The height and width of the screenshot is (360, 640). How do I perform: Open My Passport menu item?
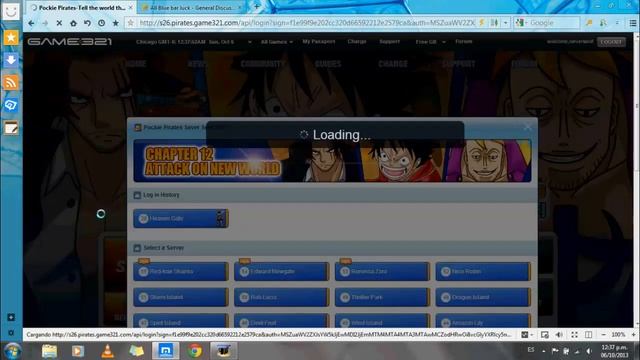(x=319, y=41)
